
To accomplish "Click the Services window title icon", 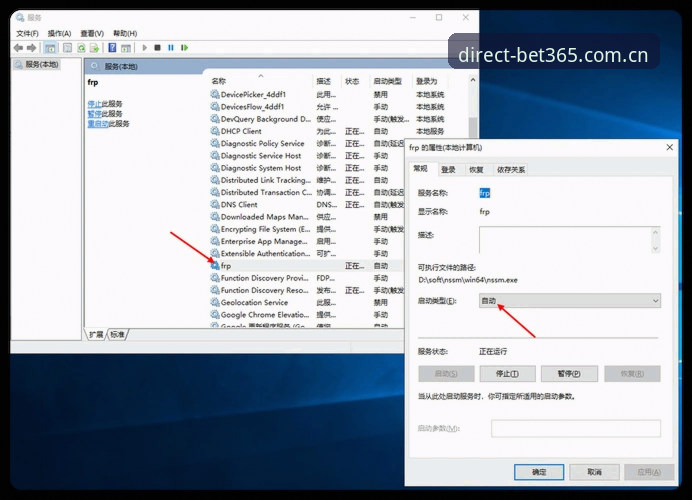I will click(20, 18).
